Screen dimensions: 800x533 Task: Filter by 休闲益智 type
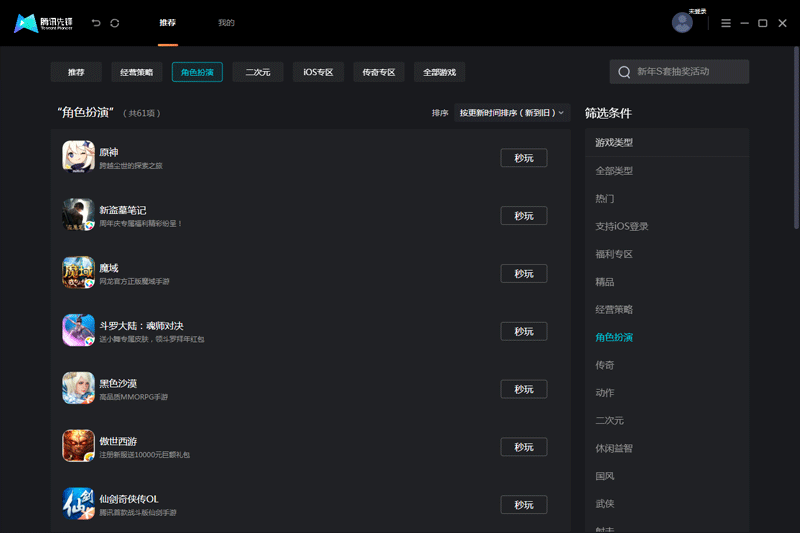tap(614, 448)
